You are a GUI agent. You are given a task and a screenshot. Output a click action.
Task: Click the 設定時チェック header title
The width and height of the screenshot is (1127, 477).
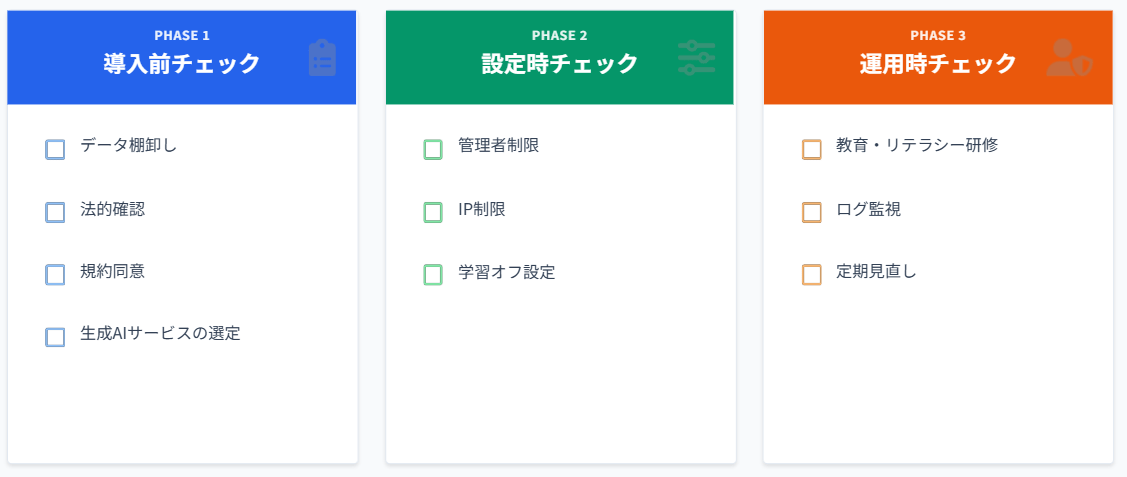[559, 64]
